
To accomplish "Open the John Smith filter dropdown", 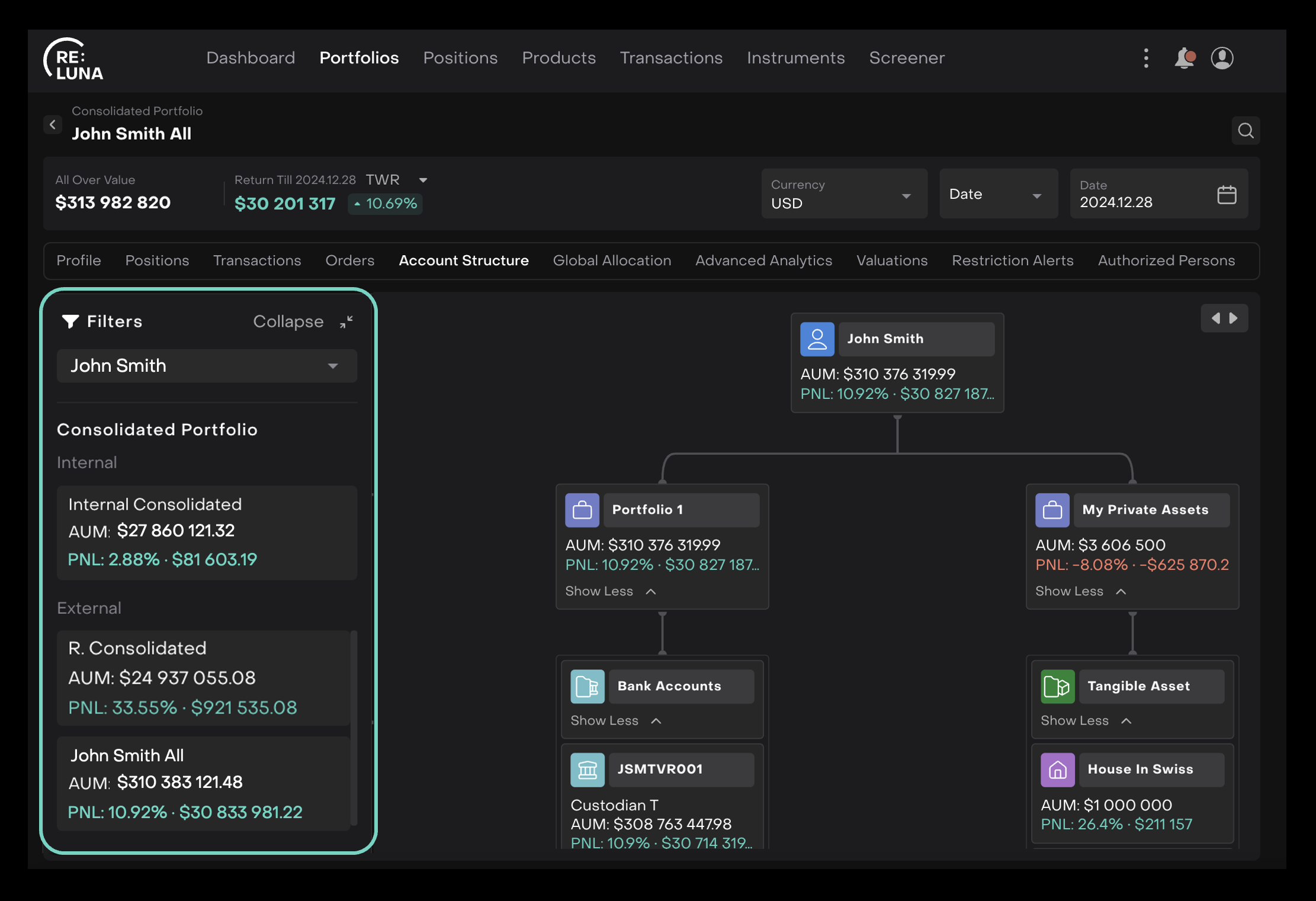I will 207,366.
